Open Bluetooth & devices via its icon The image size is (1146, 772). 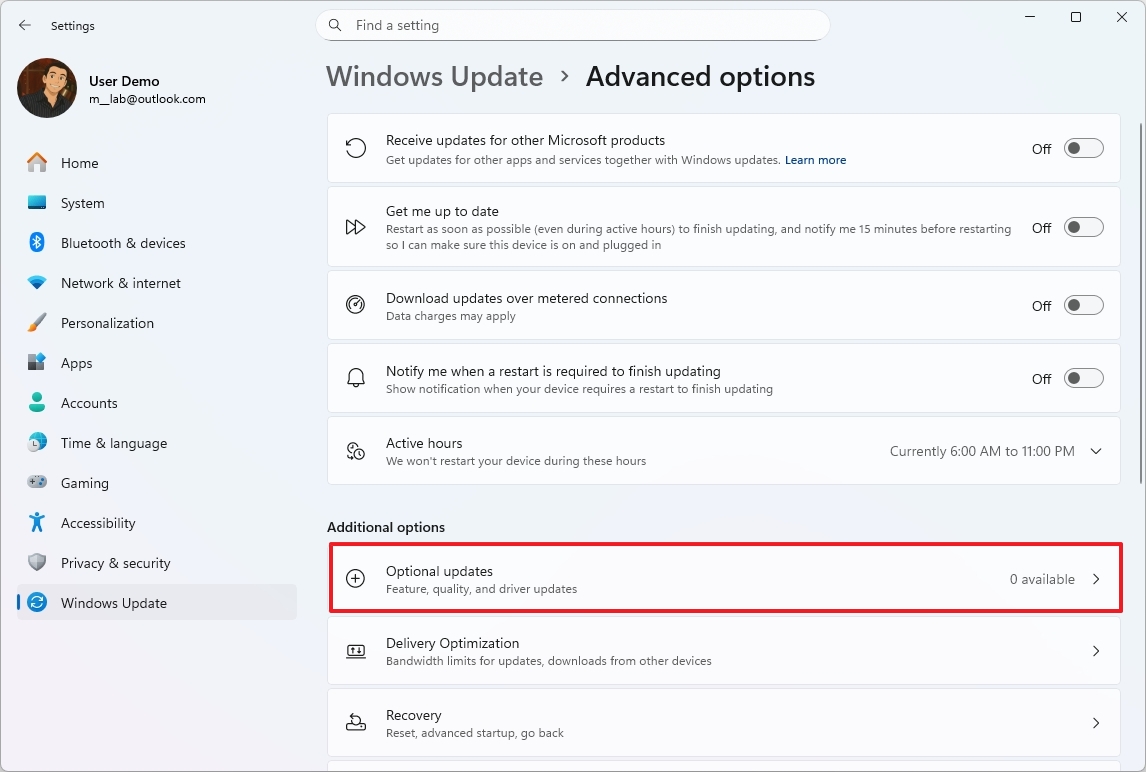[x=37, y=243]
